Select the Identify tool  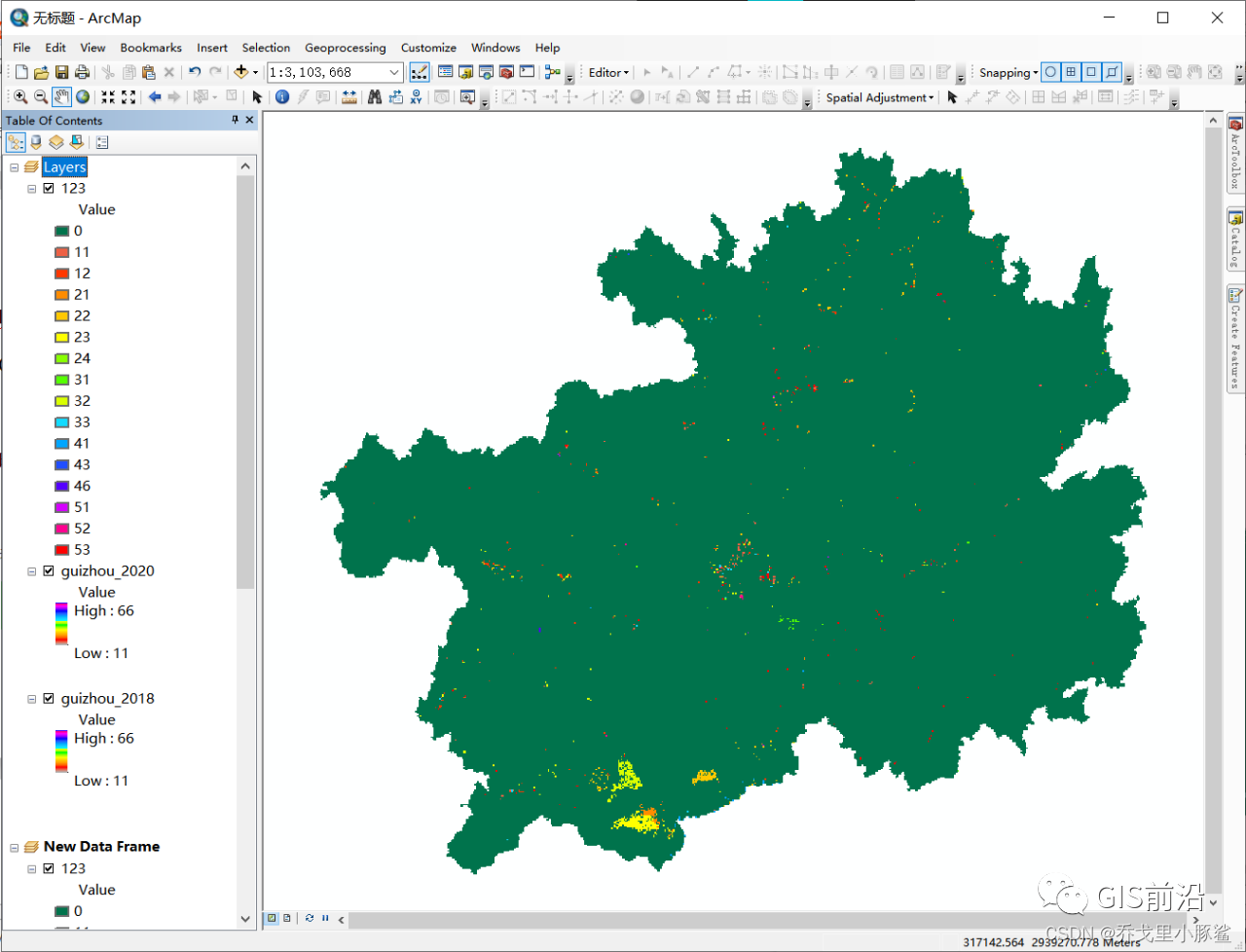pos(282,97)
